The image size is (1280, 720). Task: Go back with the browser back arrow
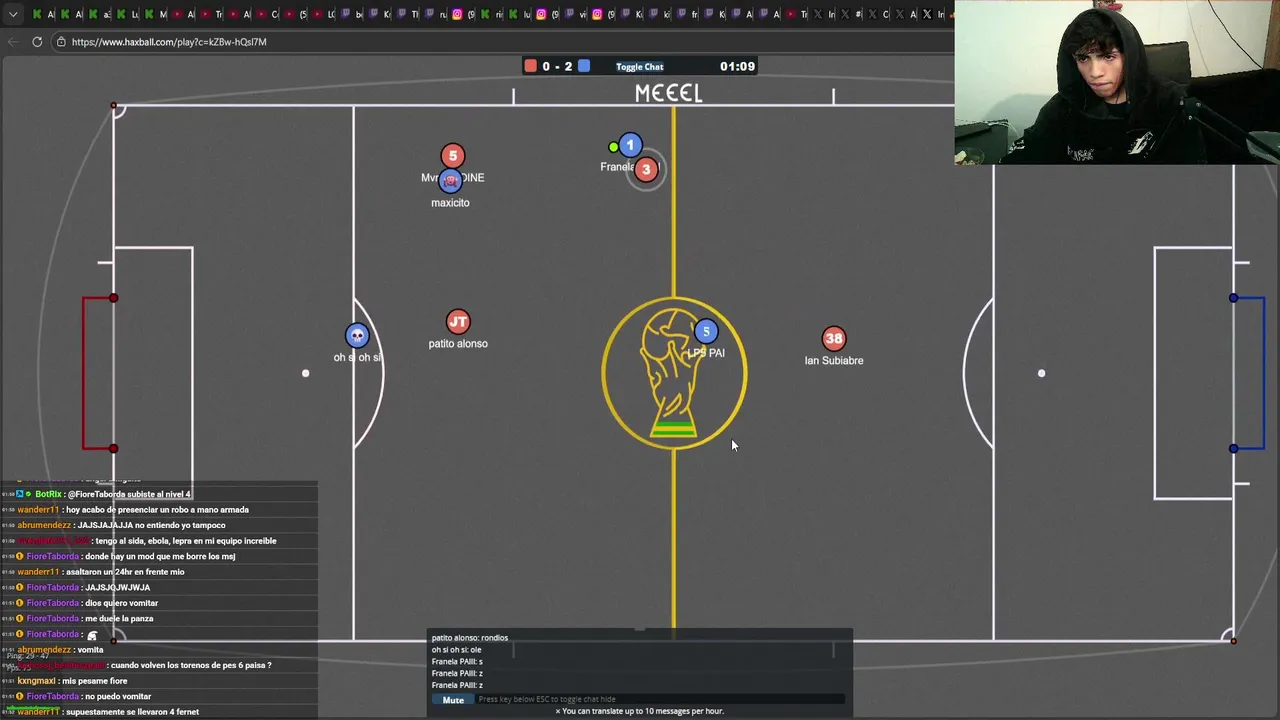(x=13, y=42)
